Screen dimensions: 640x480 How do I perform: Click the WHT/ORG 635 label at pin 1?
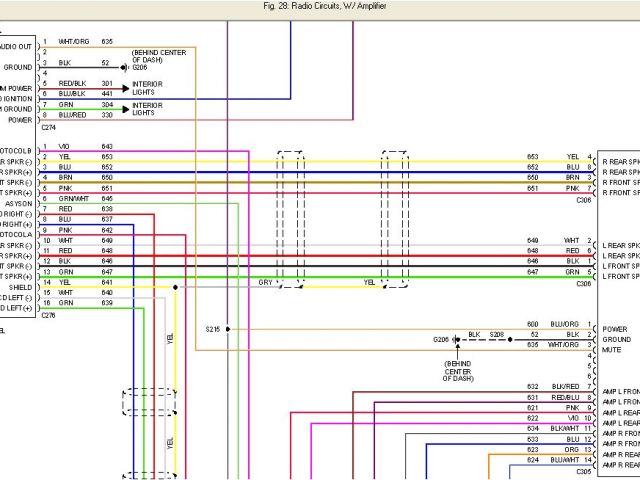(85, 41)
